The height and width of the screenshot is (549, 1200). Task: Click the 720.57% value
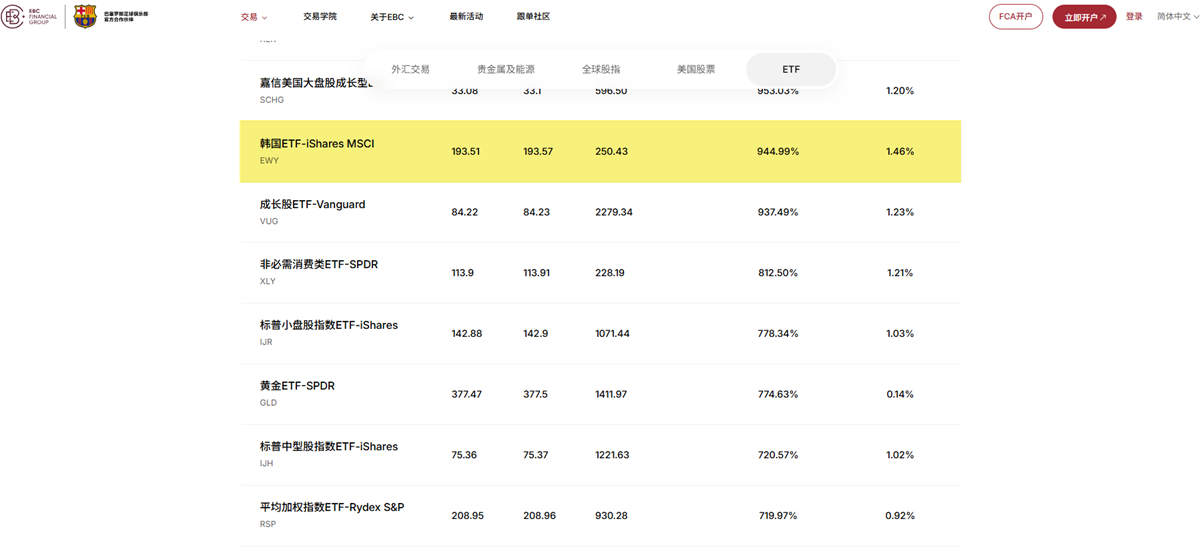(x=778, y=455)
